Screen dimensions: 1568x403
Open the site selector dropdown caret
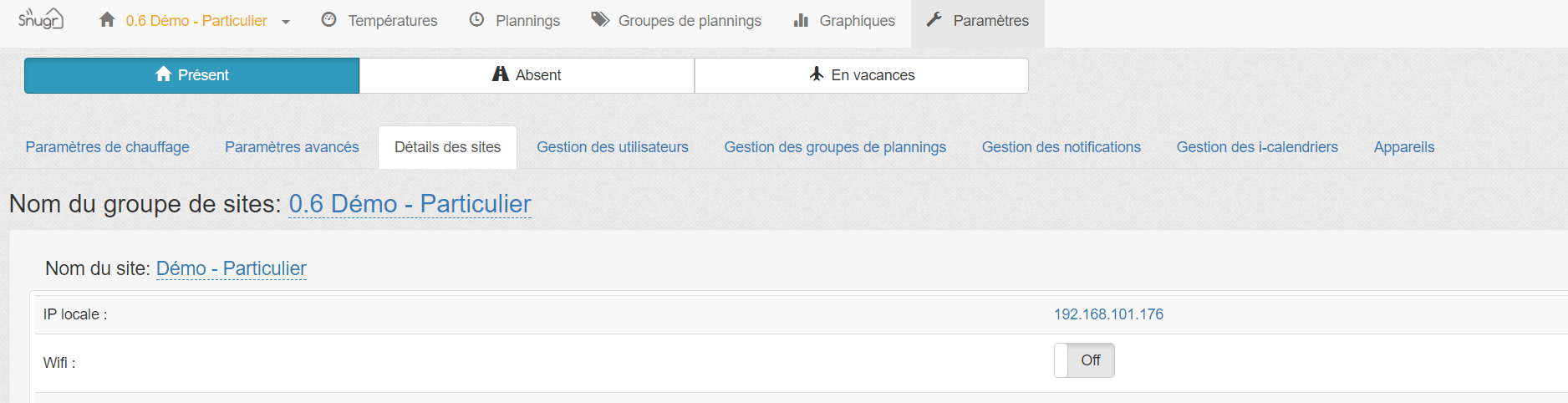(x=286, y=22)
